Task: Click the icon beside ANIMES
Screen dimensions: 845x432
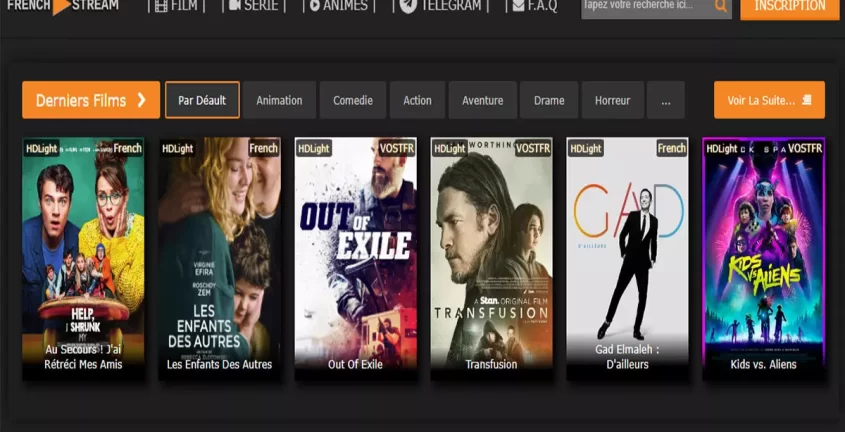Action: click(315, 6)
